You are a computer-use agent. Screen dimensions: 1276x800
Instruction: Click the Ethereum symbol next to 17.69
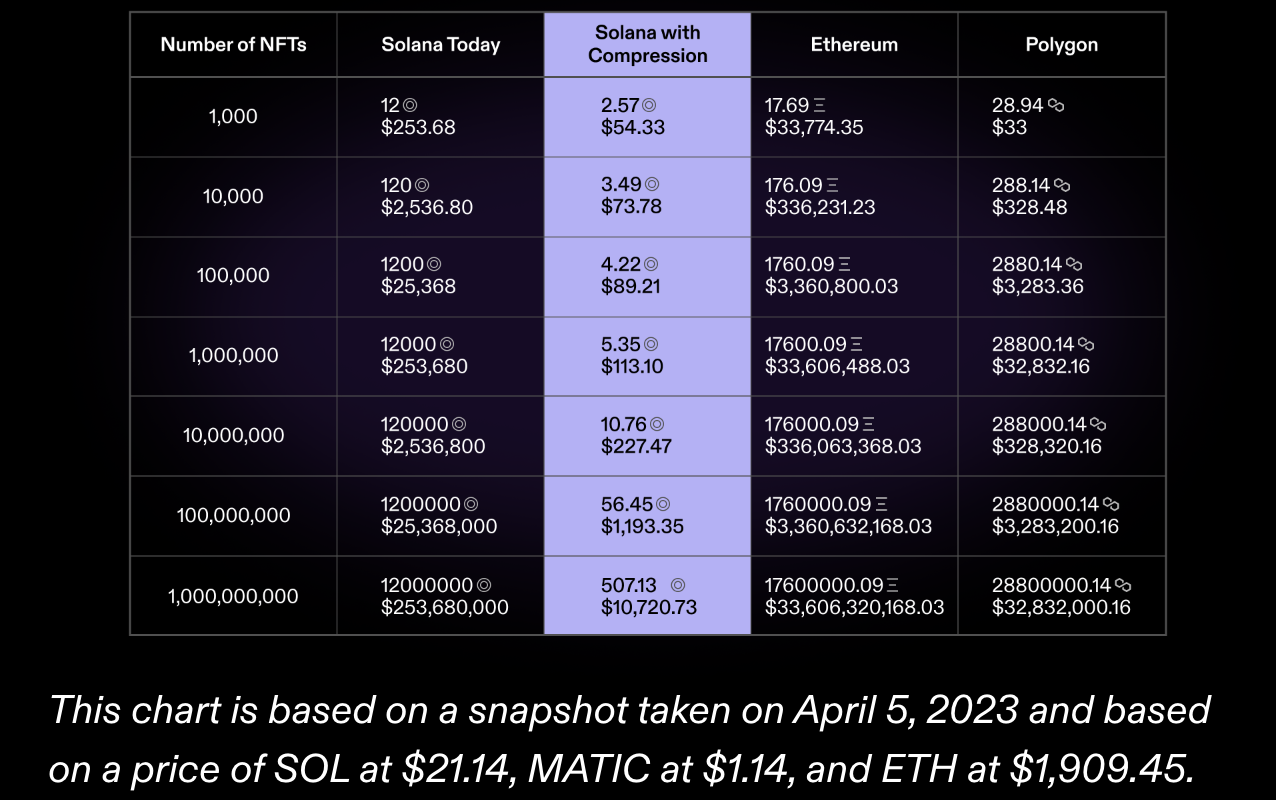tap(821, 105)
